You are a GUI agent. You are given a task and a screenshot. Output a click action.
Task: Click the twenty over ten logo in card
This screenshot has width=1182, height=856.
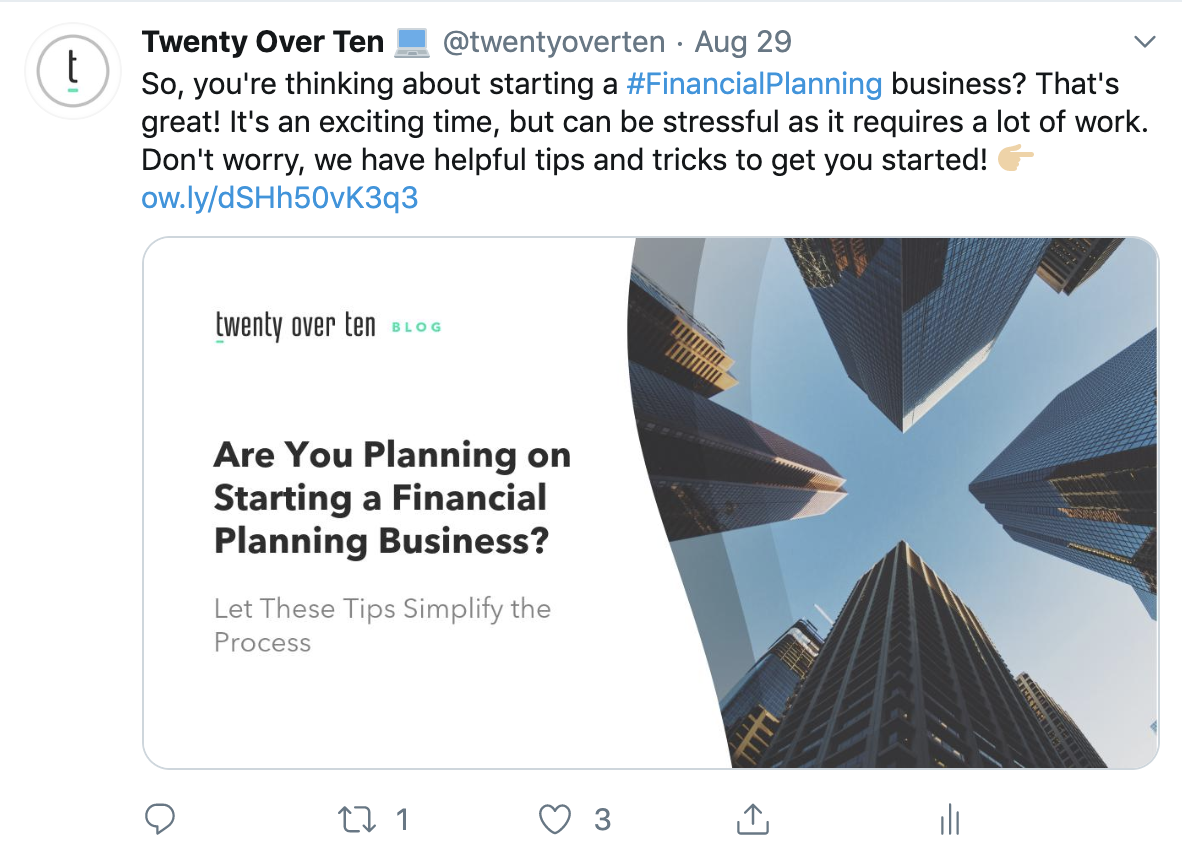tap(295, 326)
